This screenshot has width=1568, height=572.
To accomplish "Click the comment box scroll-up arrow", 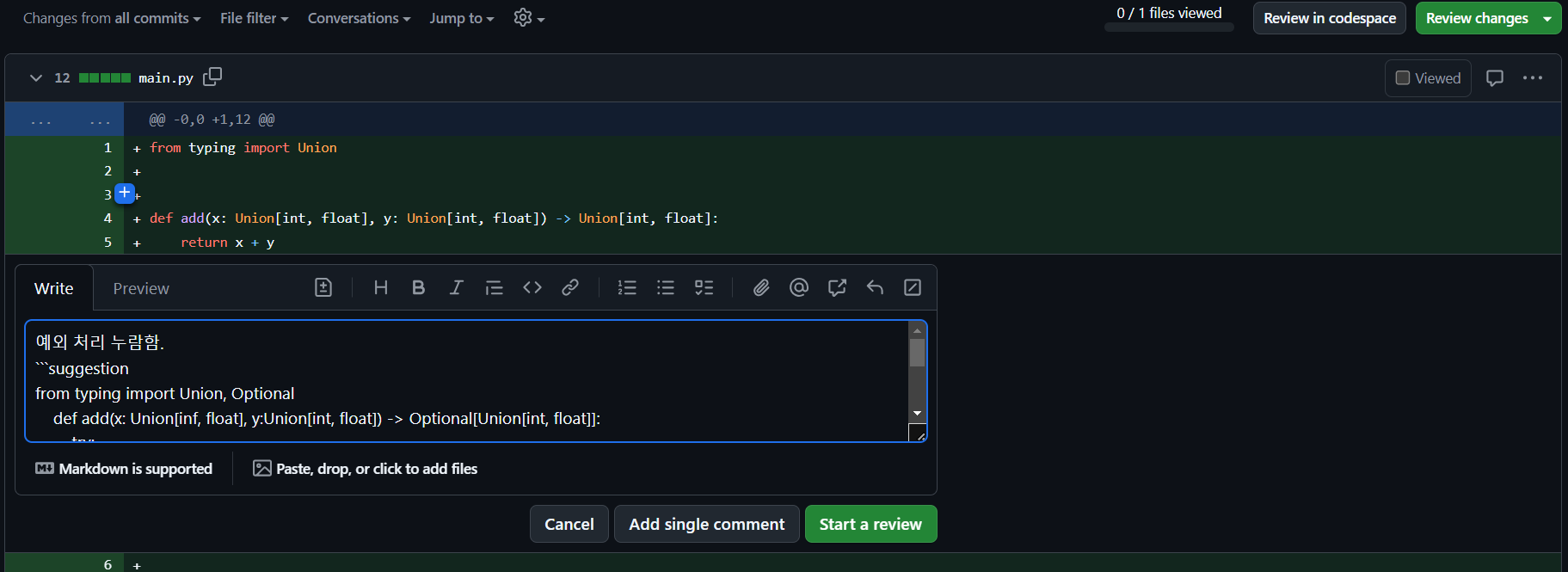I will click(x=917, y=330).
